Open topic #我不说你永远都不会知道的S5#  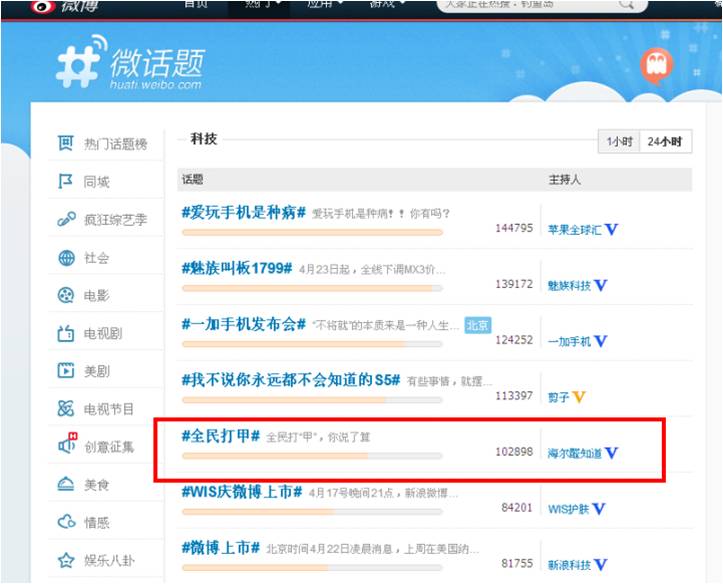(x=290, y=380)
